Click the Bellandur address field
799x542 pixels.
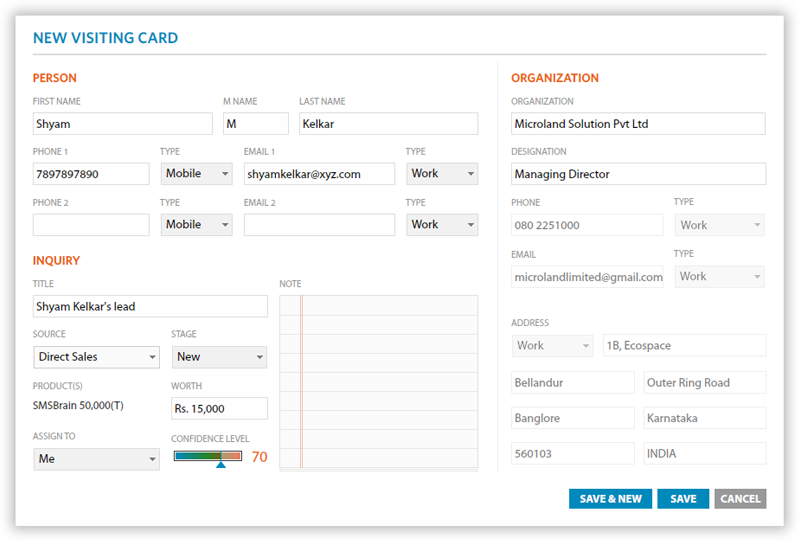tap(573, 383)
